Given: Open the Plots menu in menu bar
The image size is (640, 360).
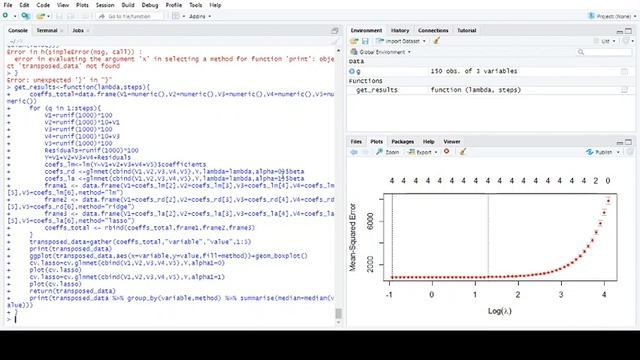Looking at the screenshot, I should tap(82, 5).
